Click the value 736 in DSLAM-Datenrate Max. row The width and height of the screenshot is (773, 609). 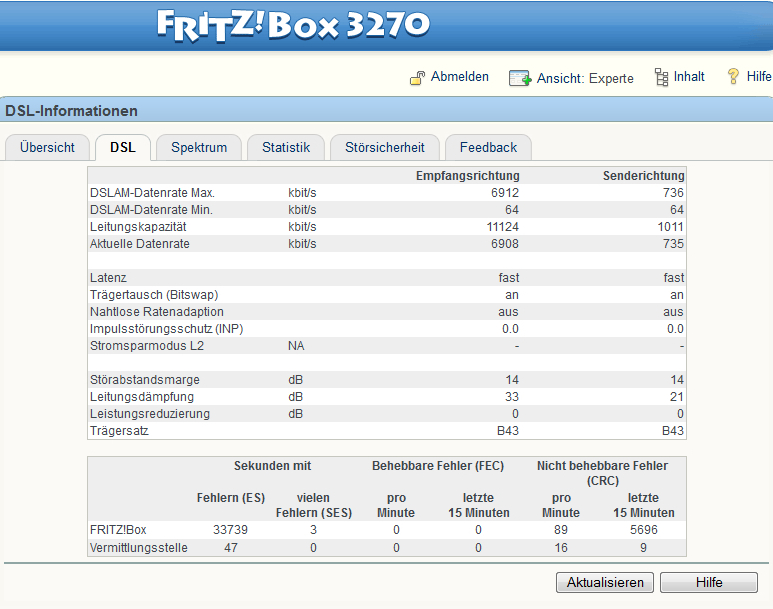[x=673, y=193]
